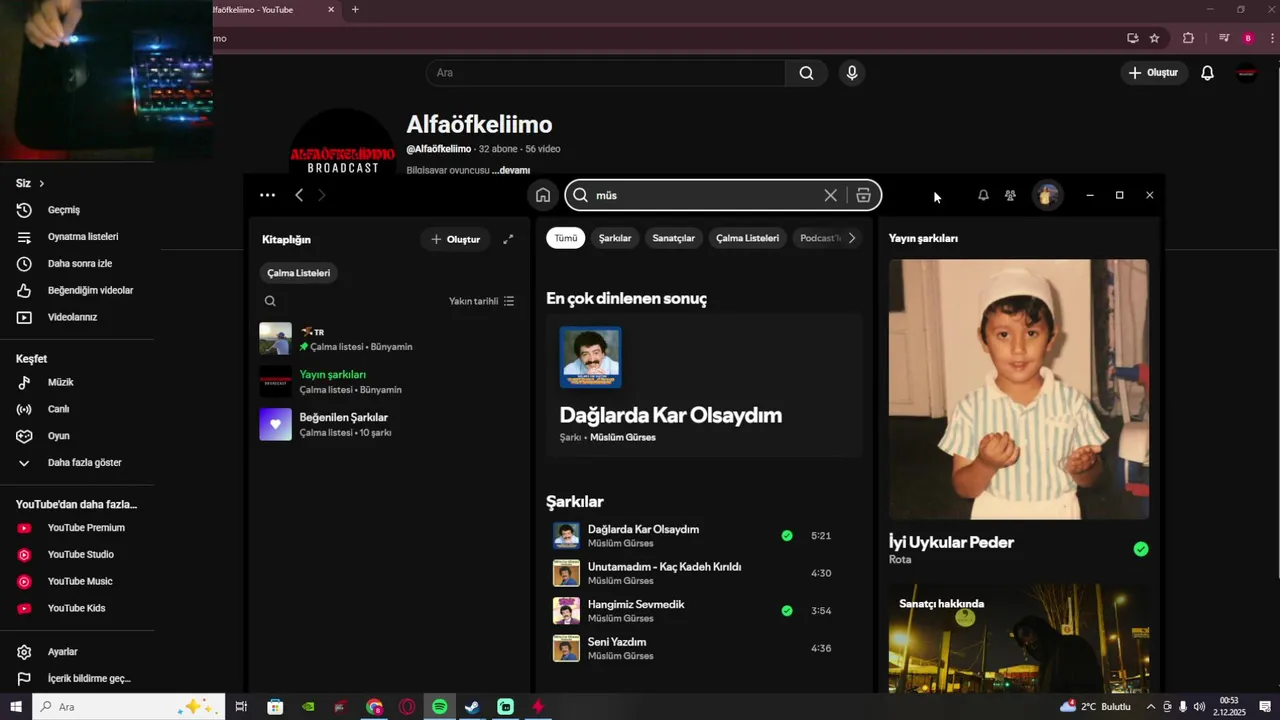Expand the Siz section chevron
The width and height of the screenshot is (1280, 720).
41,184
